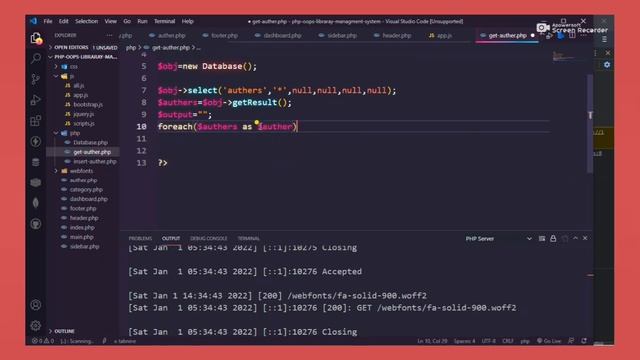Open the Extensions view

(x=36, y=120)
